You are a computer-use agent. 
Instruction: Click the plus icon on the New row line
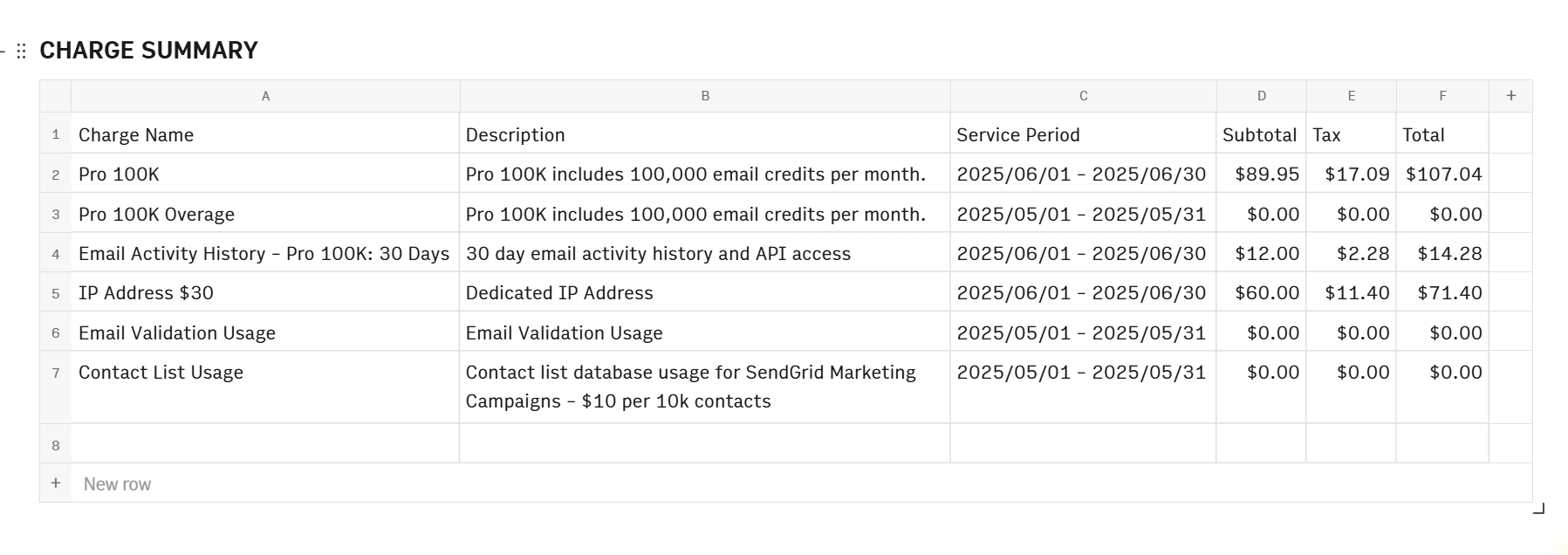click(55, 483)
